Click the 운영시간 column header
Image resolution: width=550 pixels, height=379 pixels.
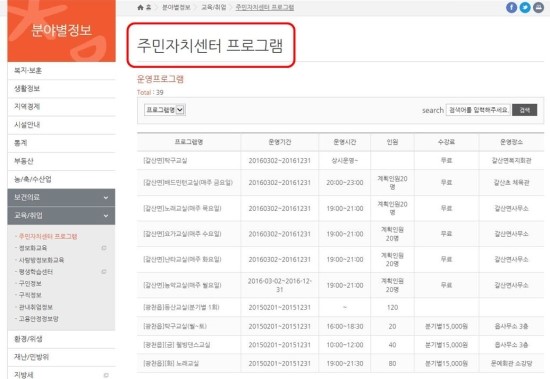344,142
